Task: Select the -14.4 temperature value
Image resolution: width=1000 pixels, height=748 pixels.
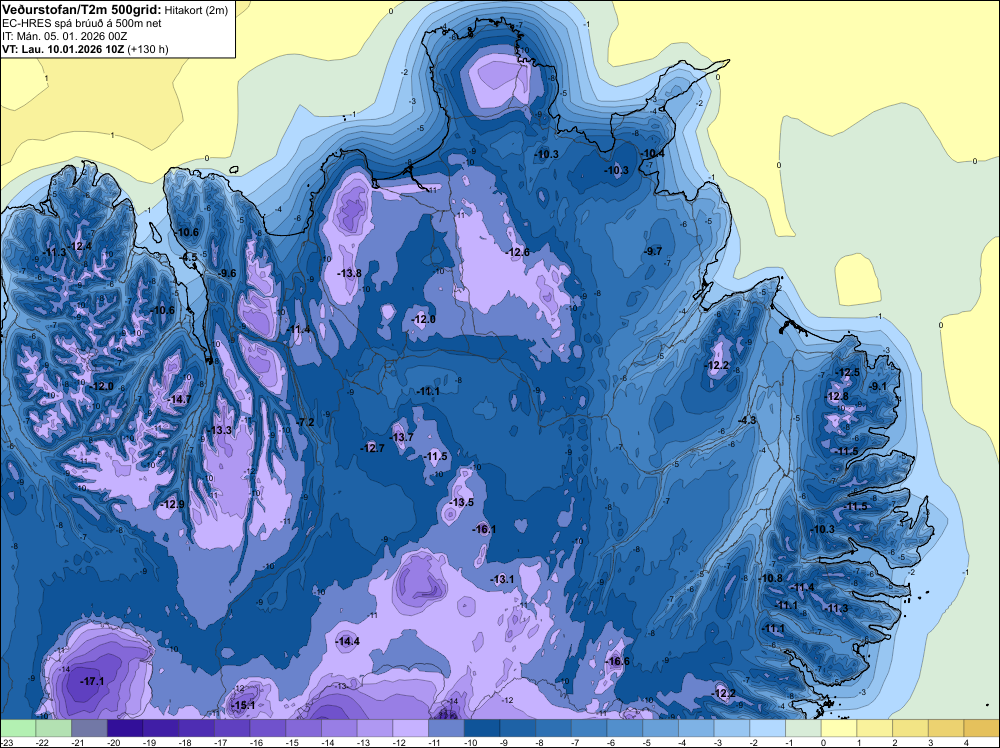Action: coord(348,642)
